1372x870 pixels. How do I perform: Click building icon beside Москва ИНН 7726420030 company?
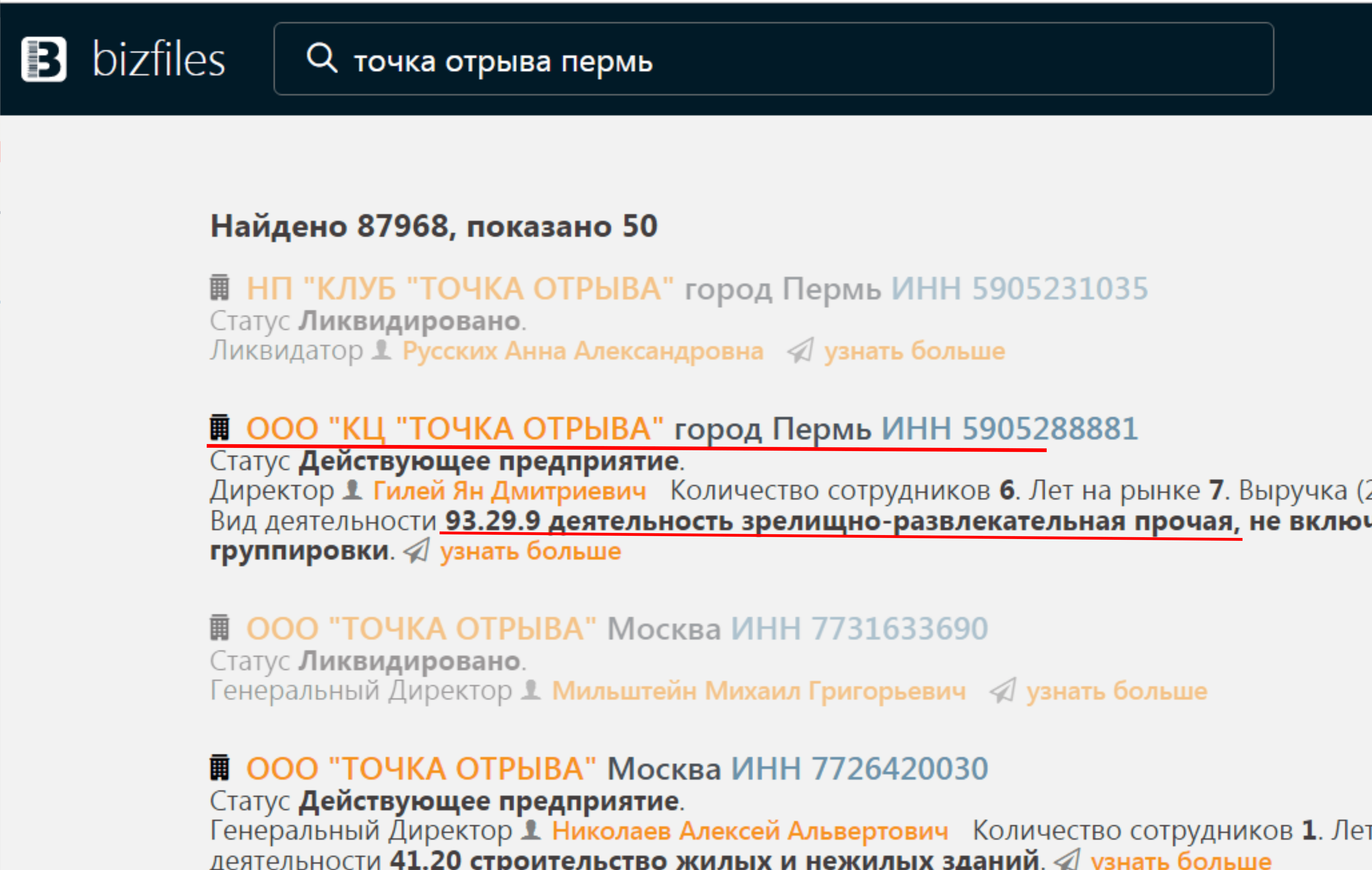219,768
